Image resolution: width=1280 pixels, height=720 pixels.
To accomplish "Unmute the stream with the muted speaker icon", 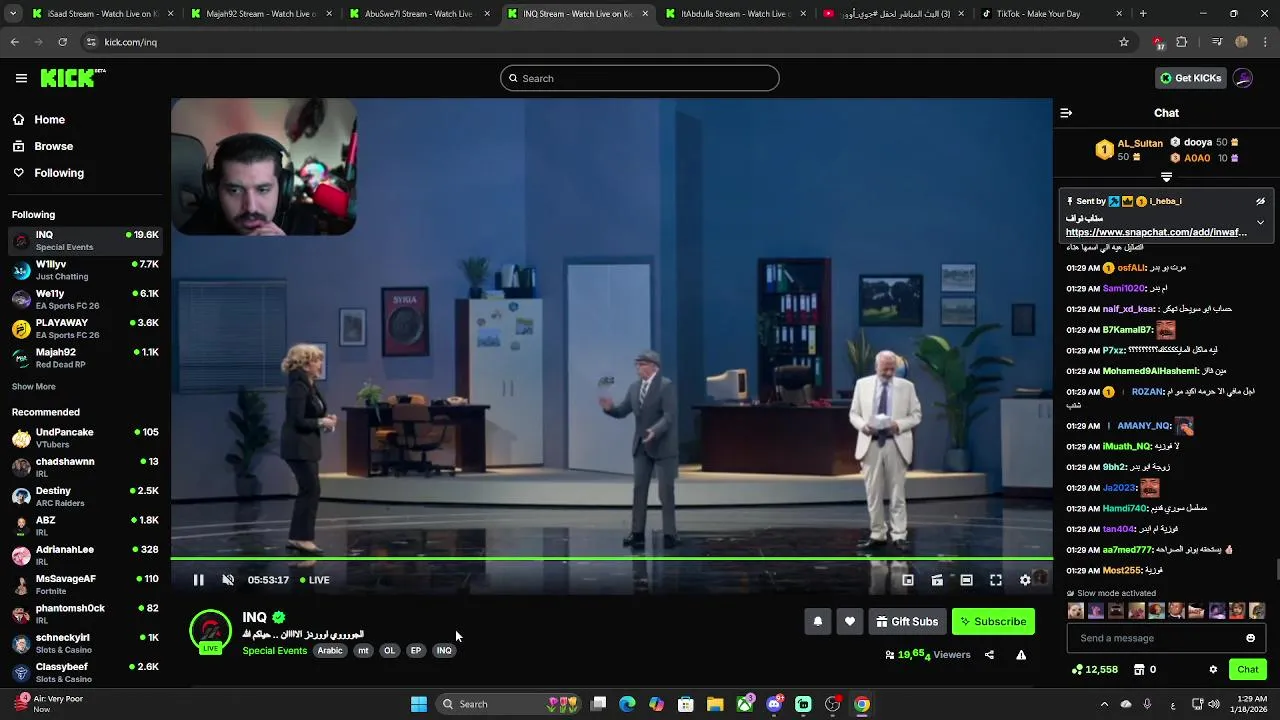I will (x=228, y=580).
